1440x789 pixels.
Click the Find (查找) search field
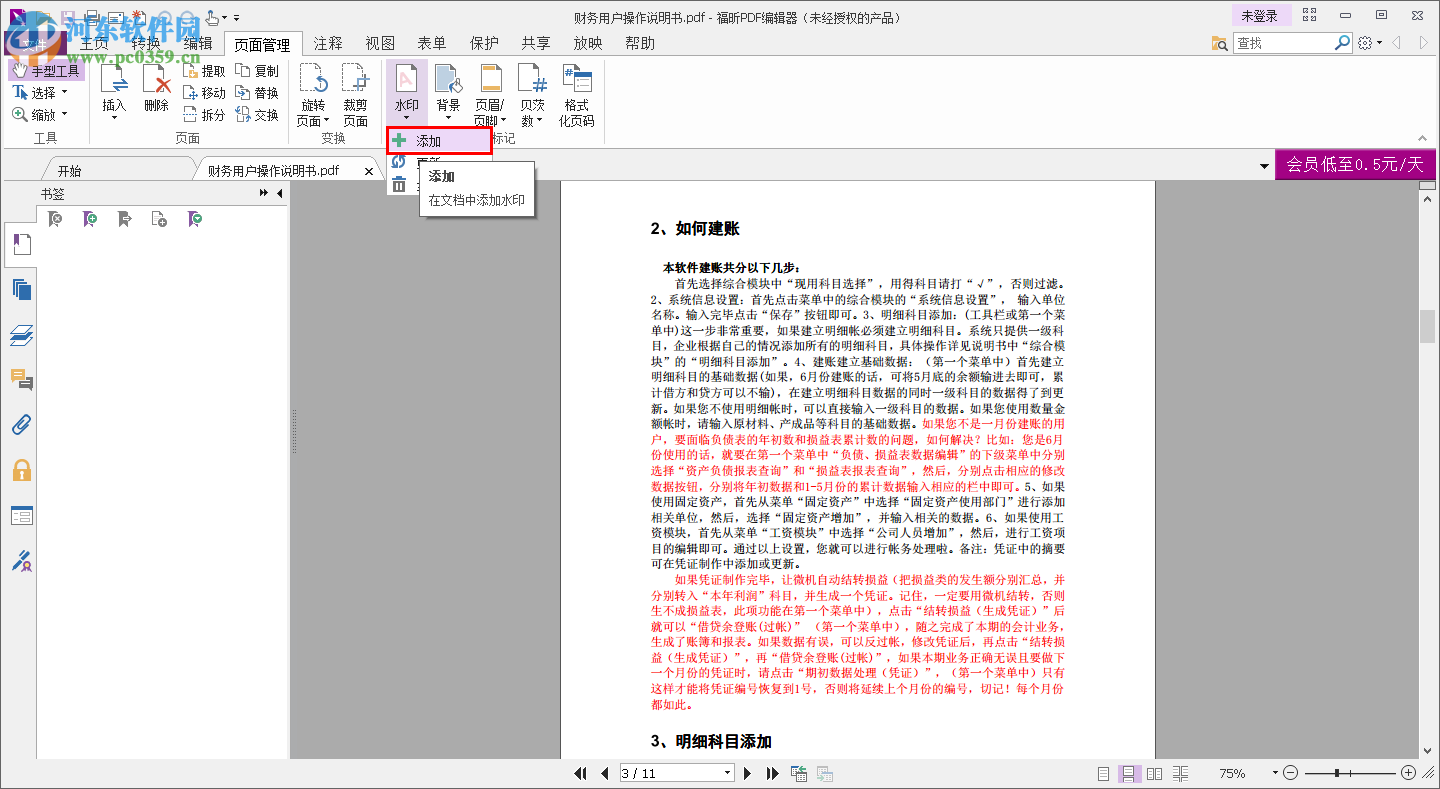click(x=1284, y=43)
